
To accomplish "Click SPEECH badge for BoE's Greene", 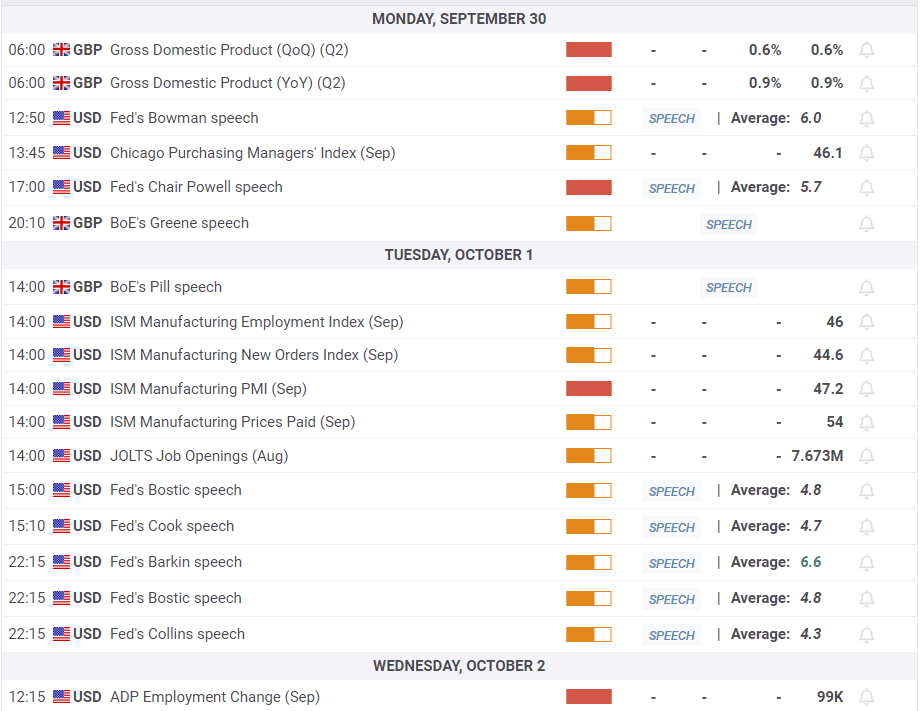I will (729, 225).
